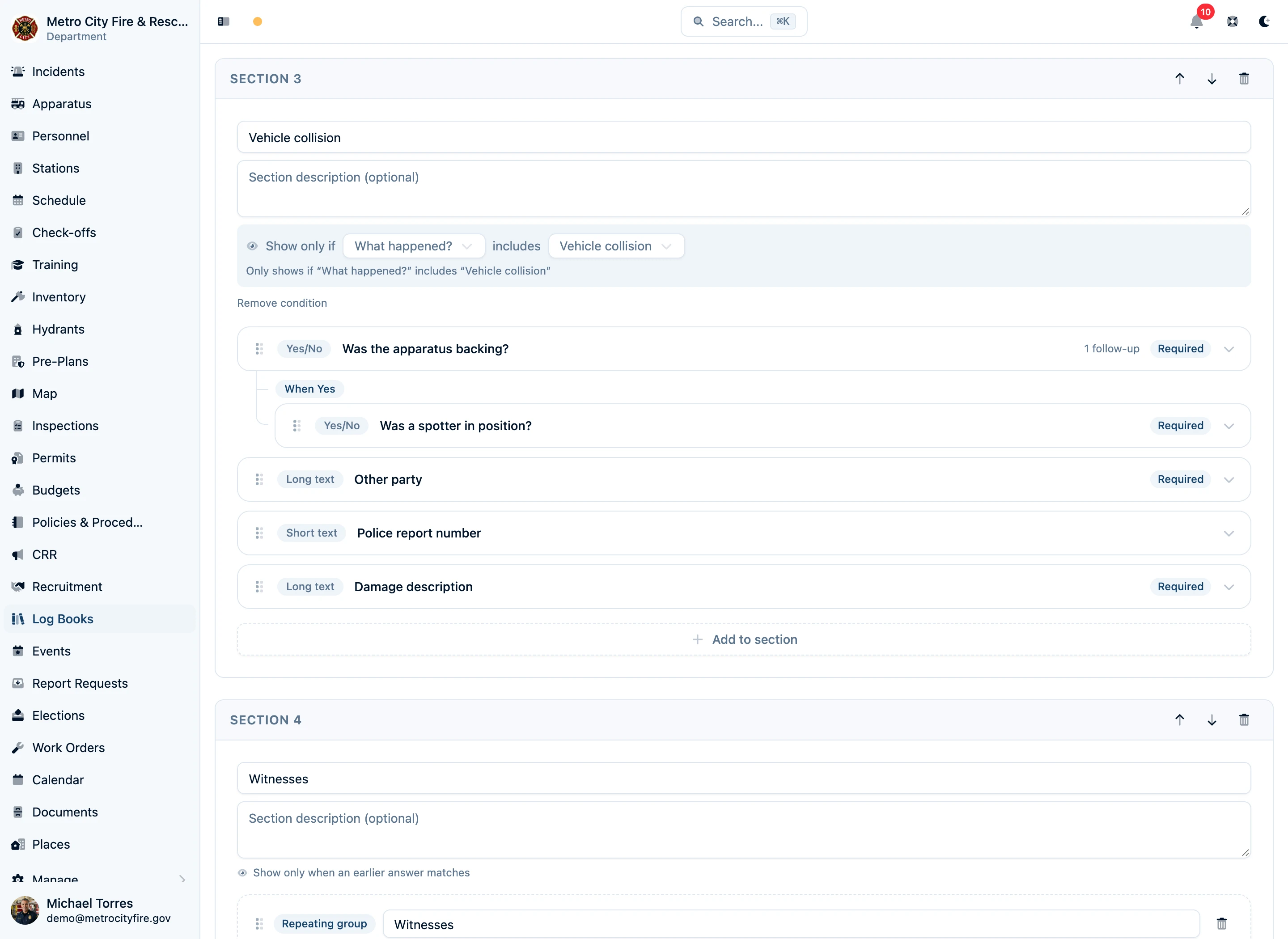Edit the Vehicle collision section title
Viewport: 1288px width, 939px height.
[743, 137]
